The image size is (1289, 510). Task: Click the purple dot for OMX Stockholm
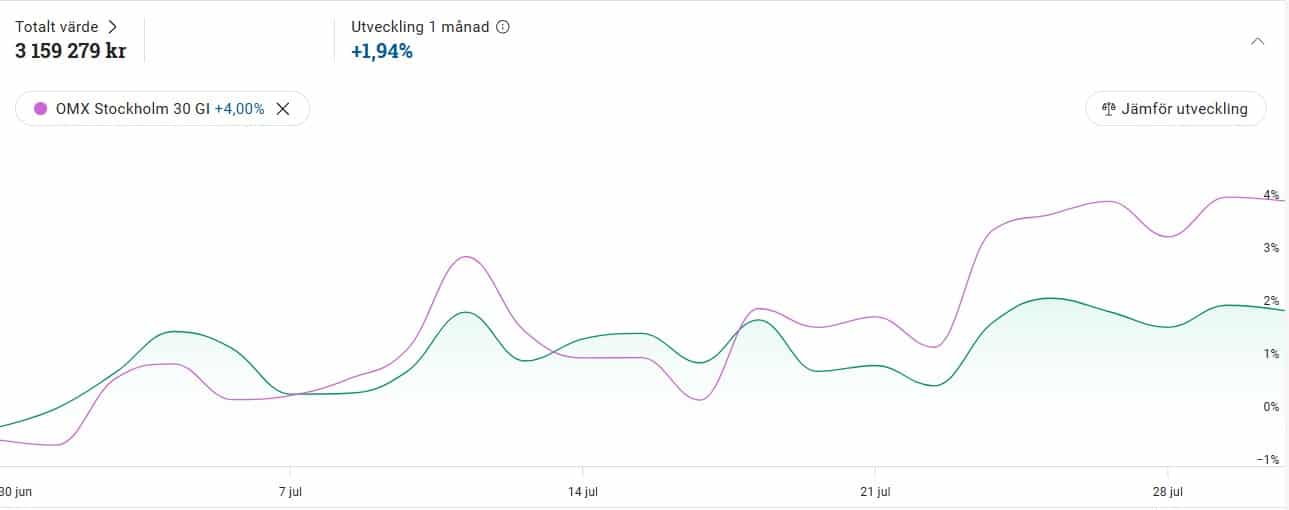click(41, 109)
